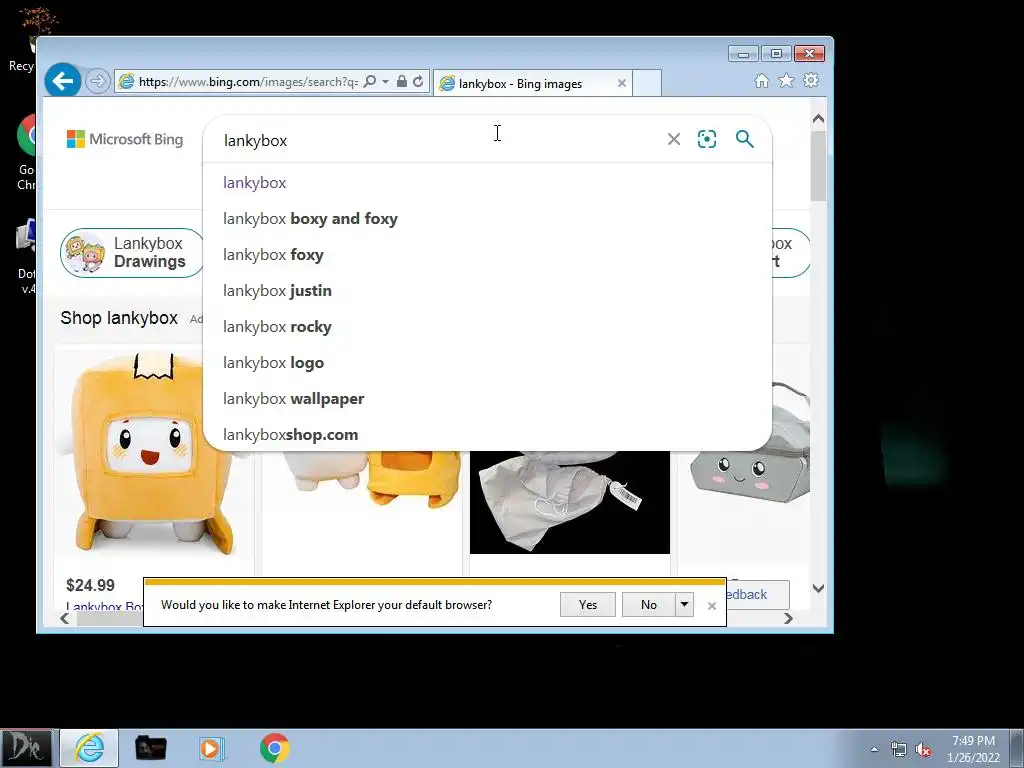Select the Google Chrome desktop shortcut
1024x768 pixels.
(x=26, y=152)
